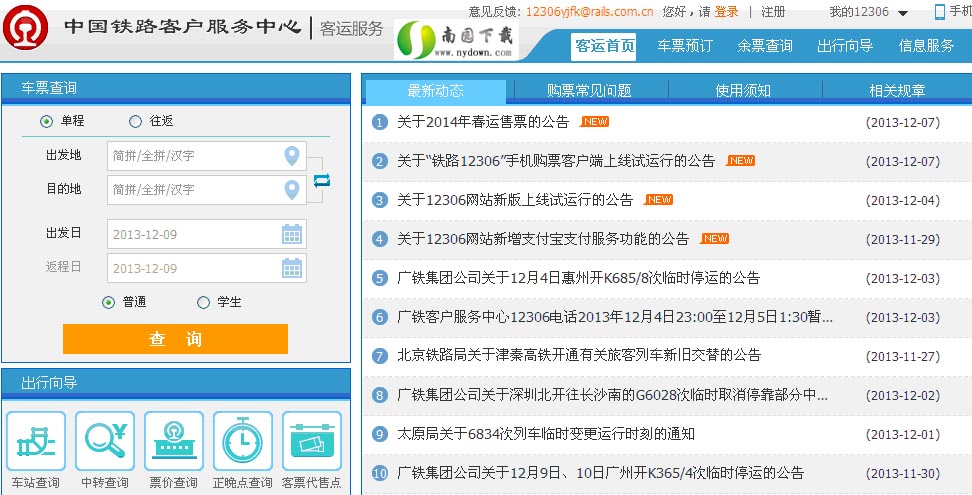Click the swap departure and destination icon
The height and width of the screenshot is (495, 972).
coord(321,180)
